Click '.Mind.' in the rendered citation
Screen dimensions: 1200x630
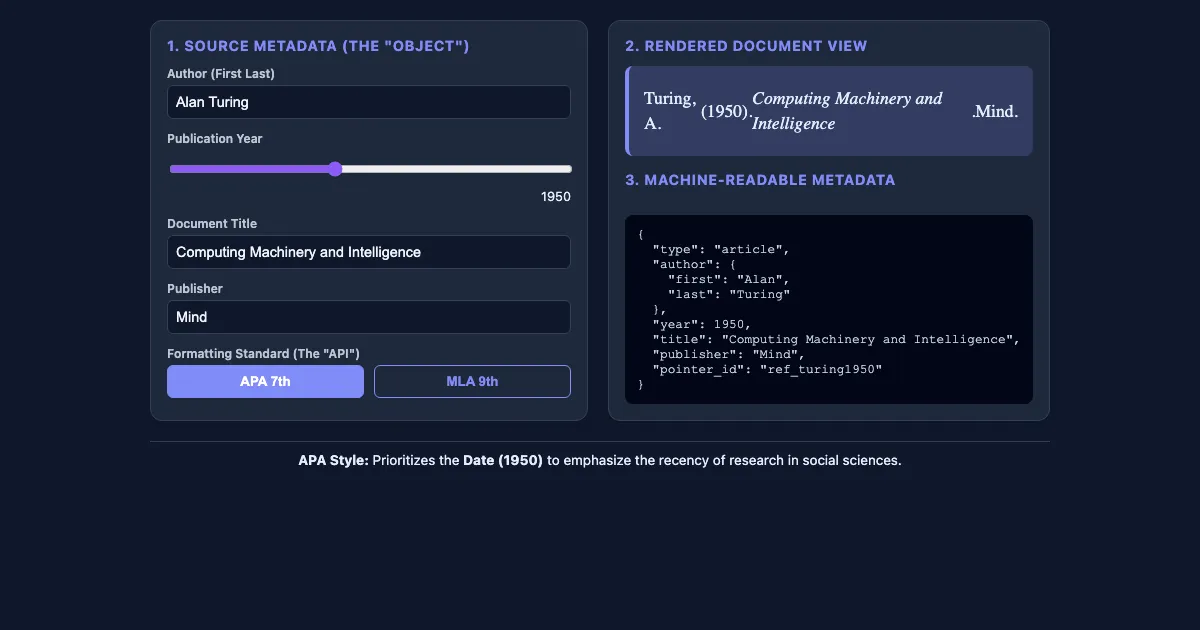(x=995, y=111)
